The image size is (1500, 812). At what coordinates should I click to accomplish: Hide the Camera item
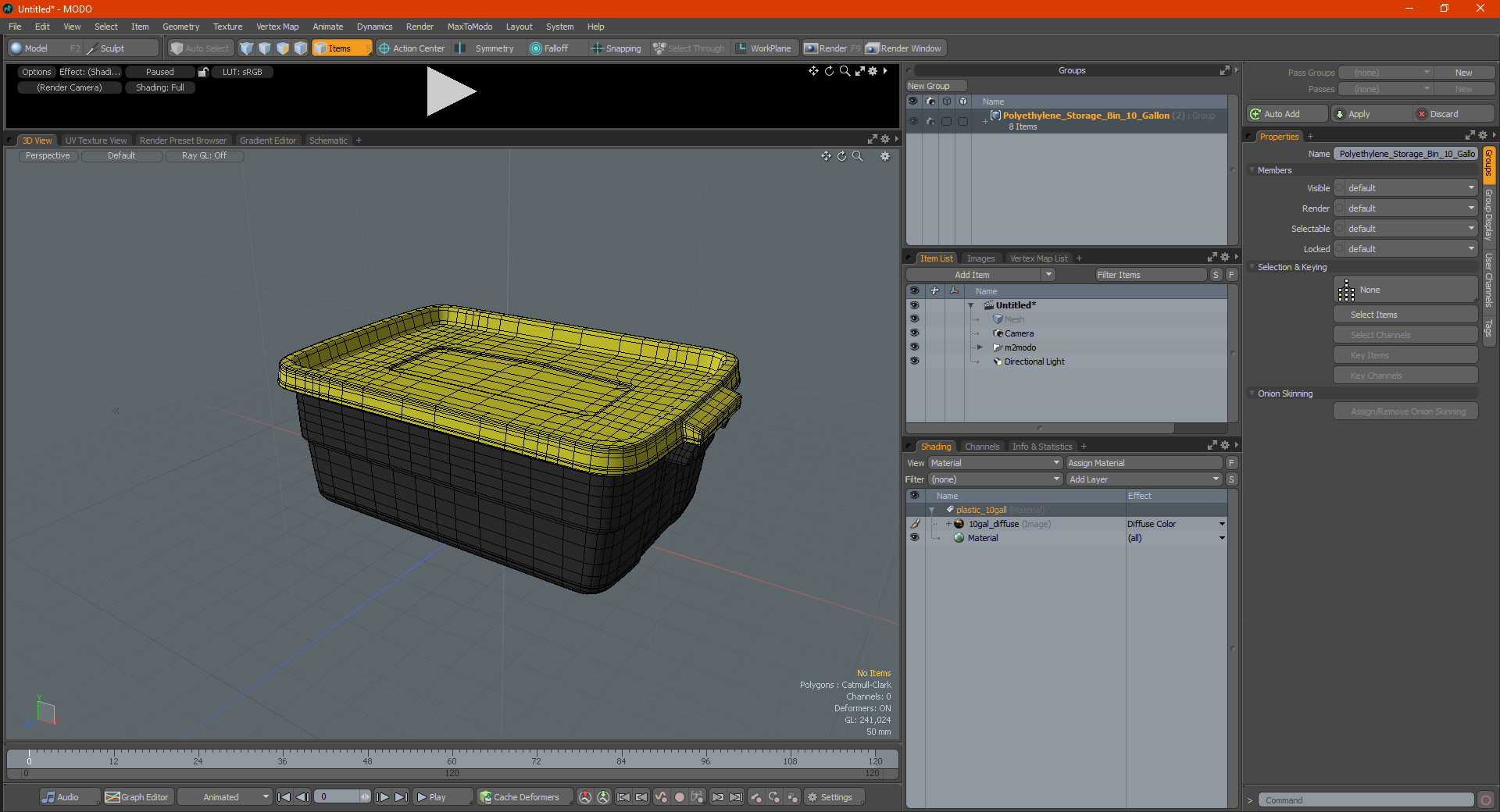coord(914,333)
